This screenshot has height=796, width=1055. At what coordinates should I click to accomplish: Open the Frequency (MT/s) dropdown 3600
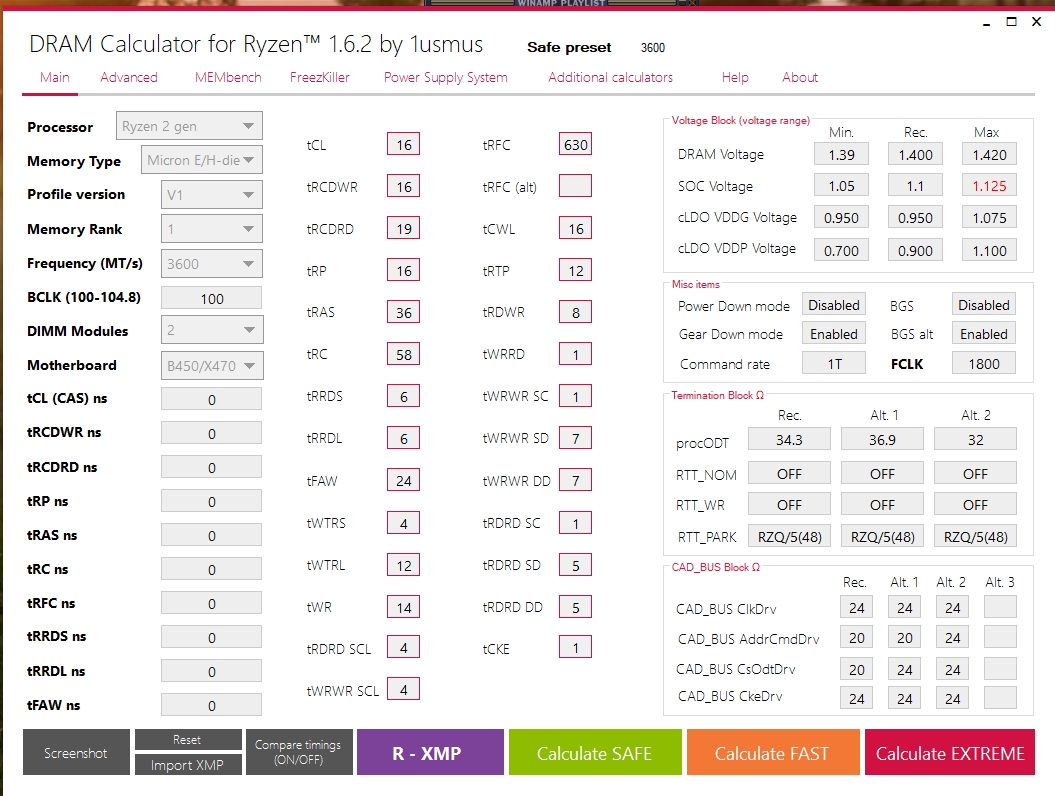[211, 264]
